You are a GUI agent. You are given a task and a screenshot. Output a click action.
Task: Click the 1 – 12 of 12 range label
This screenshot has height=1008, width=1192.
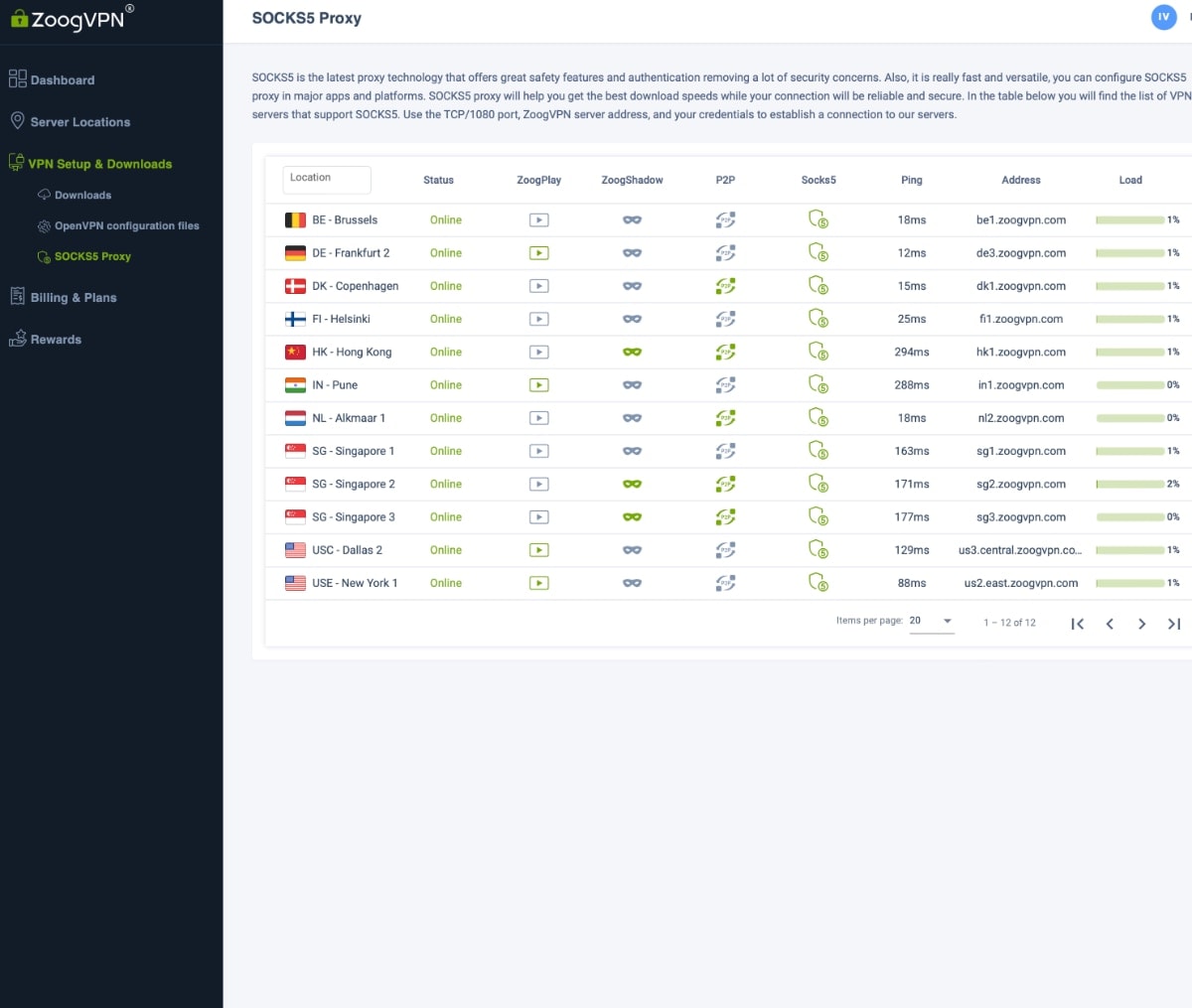click(1009, 623)
